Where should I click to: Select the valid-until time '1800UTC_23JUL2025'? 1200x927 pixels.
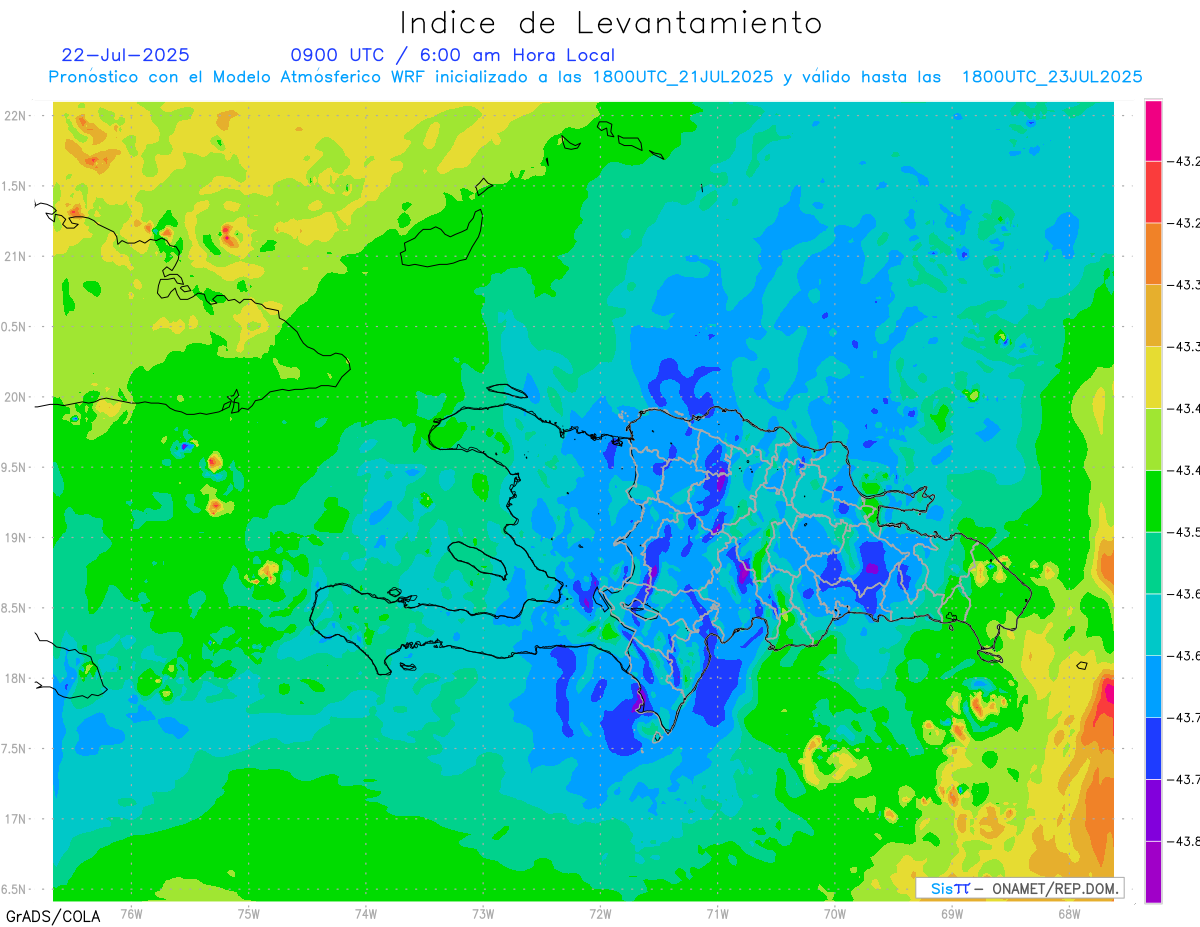point(1052,77)
